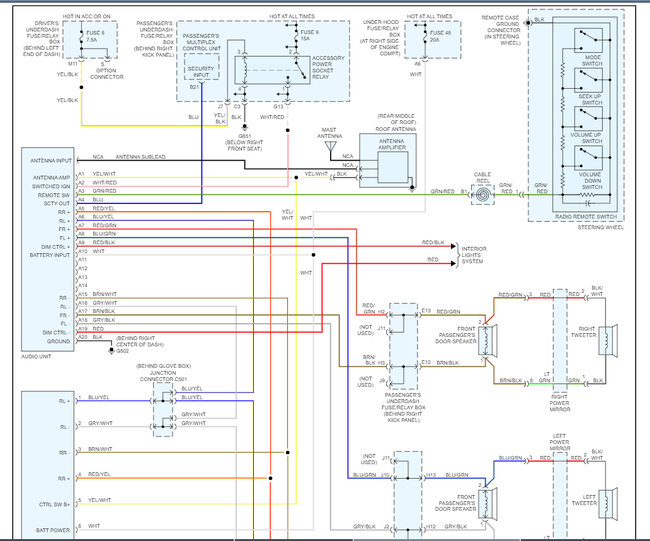This screenshot has height=541, width=650.
Task: Click 'PASSENGER'S MULTIPLEX CONTROL UNIT' label
Action: coord(201,42)
